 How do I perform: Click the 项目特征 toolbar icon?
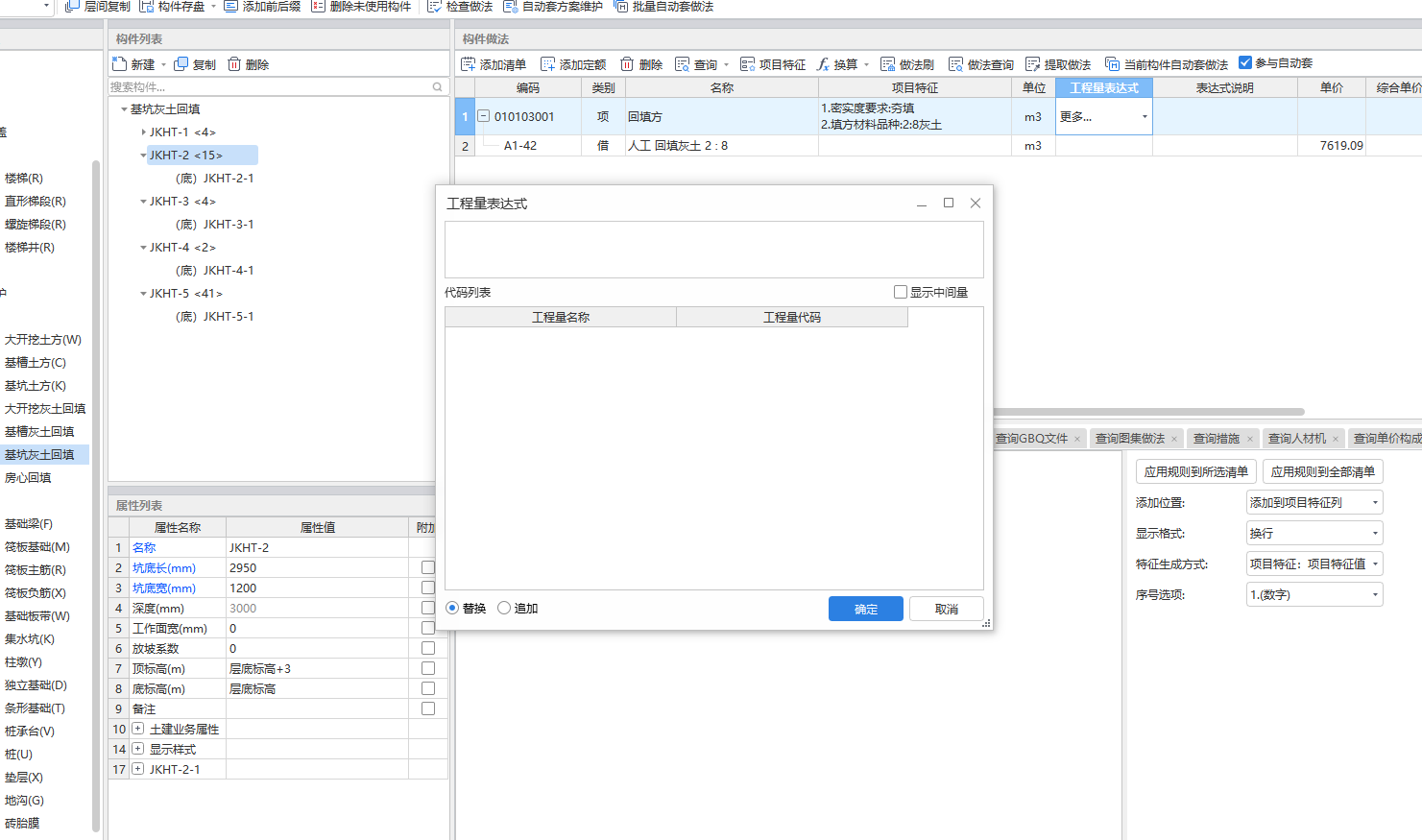pos(747,64)
